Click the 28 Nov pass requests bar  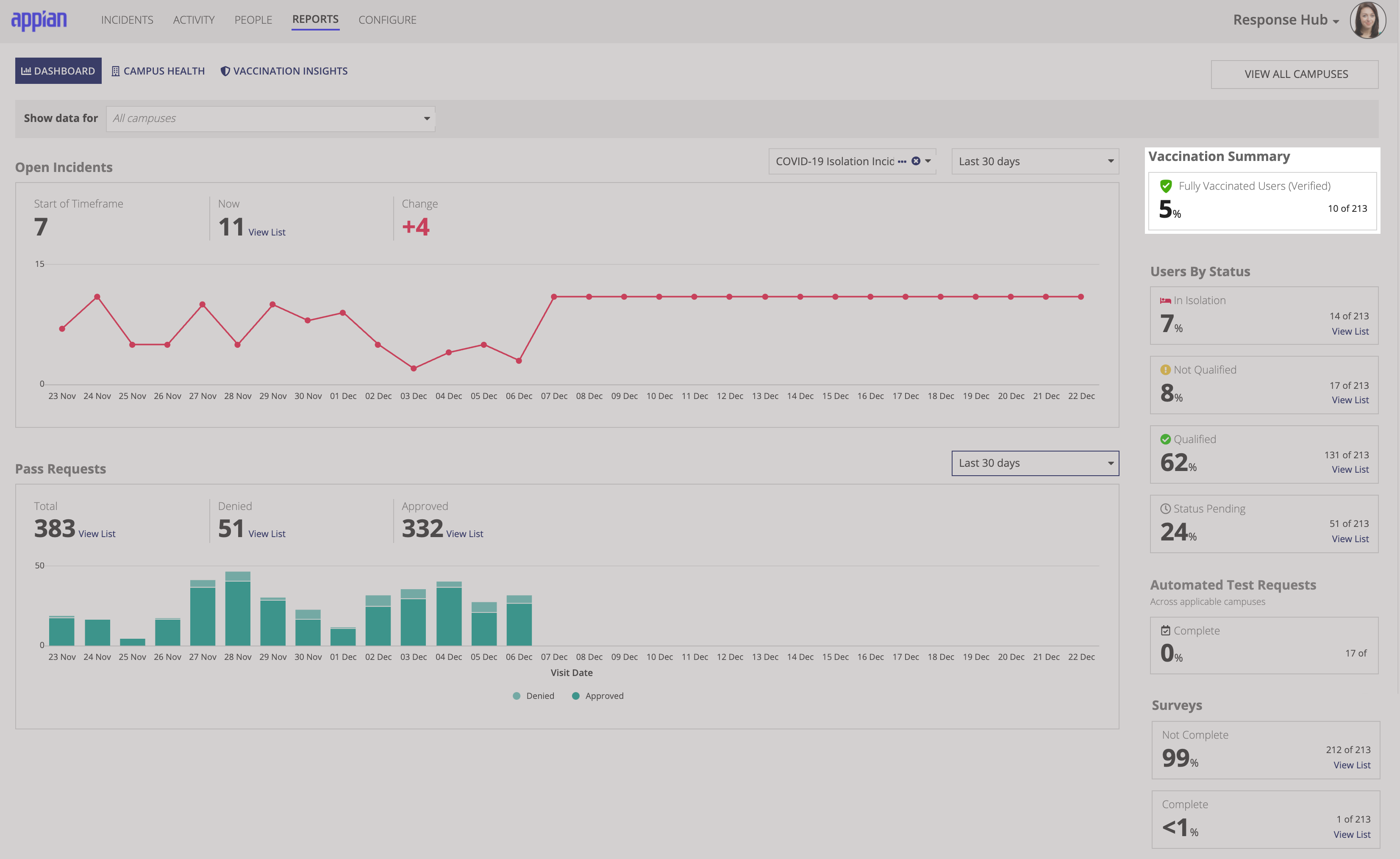[237, 608]
